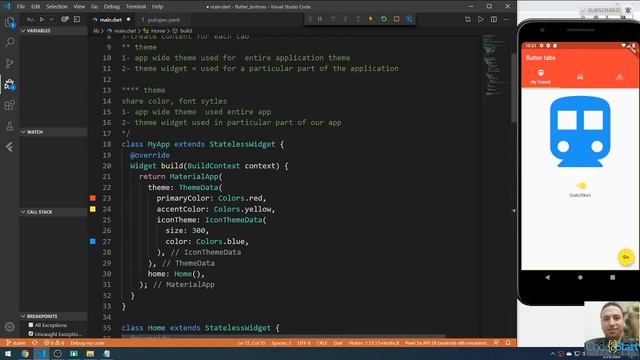This screenshot has height=360, width=640.
Task: Open the Debug Console from the sidebar header
Action: pyautogui.click(x=77, y=19)
